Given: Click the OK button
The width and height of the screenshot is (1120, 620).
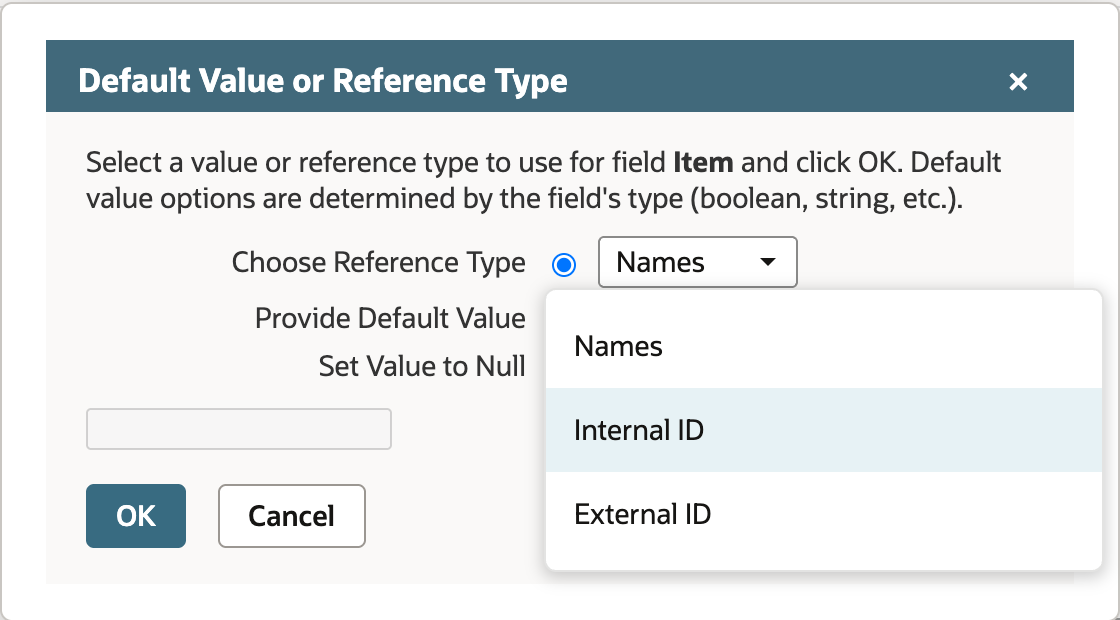Looking at the screenshot, I should point(136,516).
